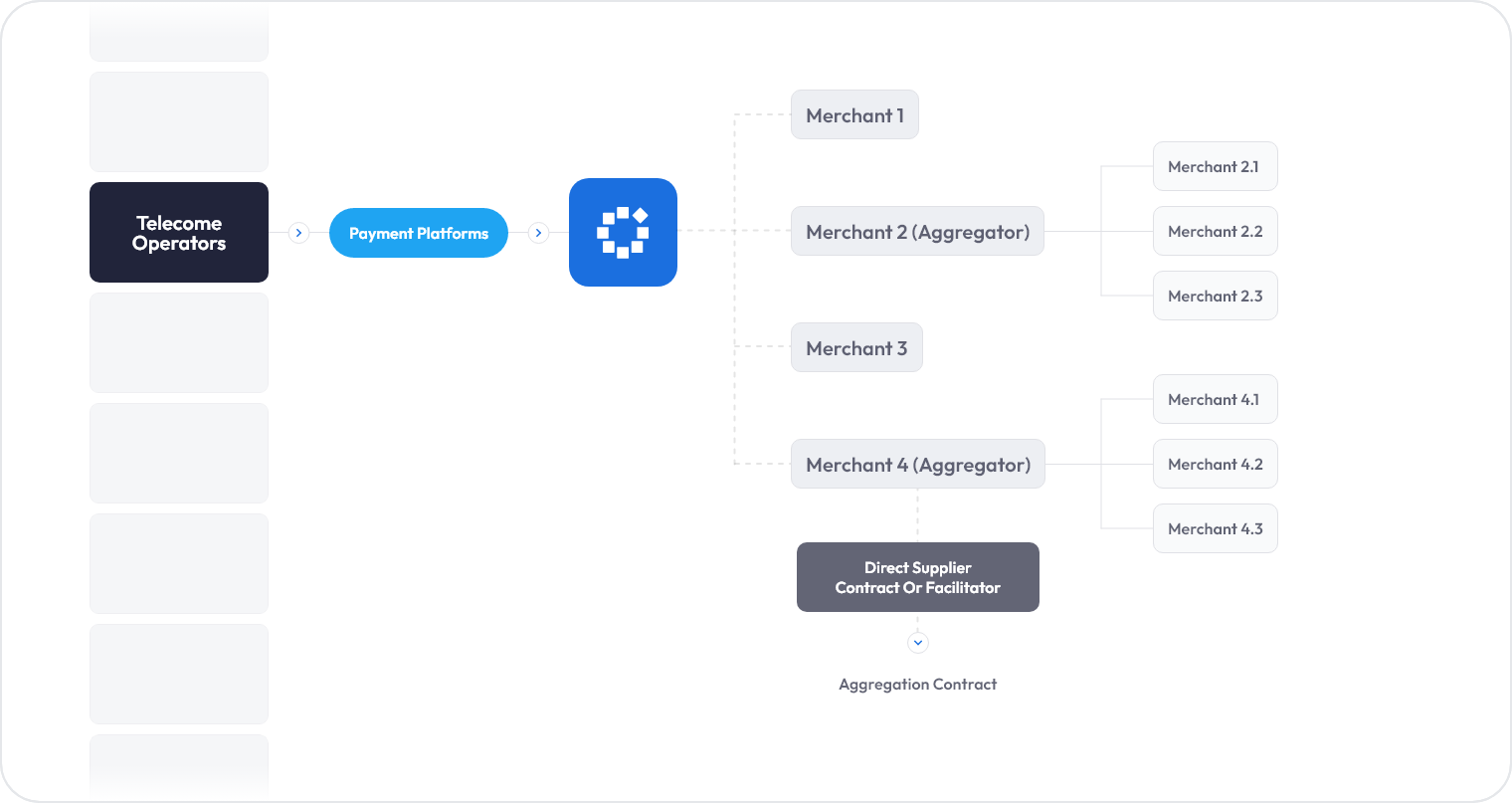Select the Merchant 4 (Aggregator) node
1512x803 pixels.
pyautogui.click(x=918, y=465)
